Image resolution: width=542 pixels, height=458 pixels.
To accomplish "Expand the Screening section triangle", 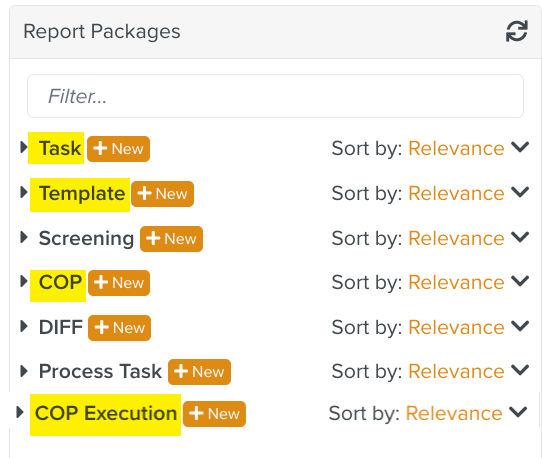I will 24,237.
